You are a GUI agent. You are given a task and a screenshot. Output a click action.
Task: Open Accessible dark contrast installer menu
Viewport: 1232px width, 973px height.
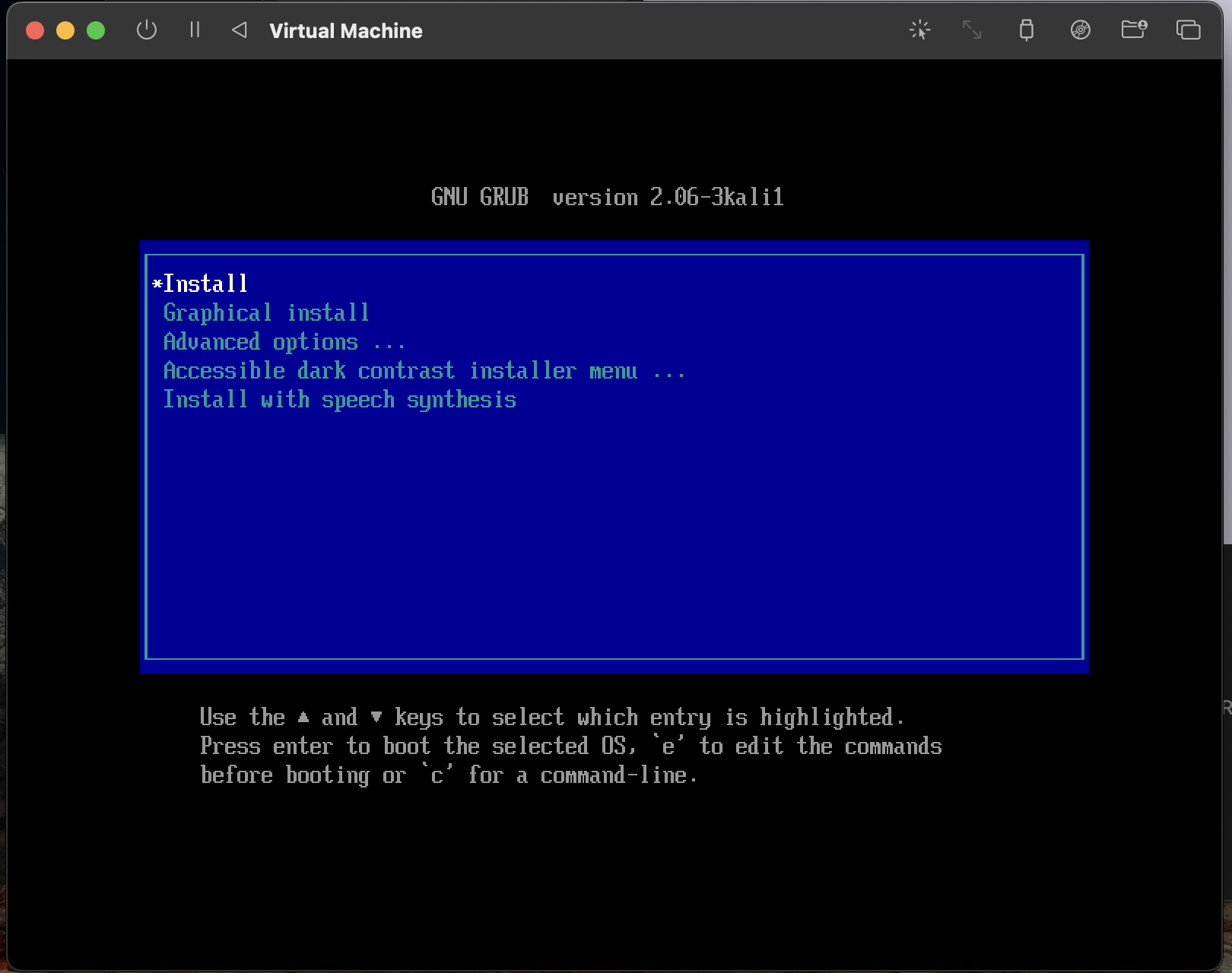tap(424, 371)
